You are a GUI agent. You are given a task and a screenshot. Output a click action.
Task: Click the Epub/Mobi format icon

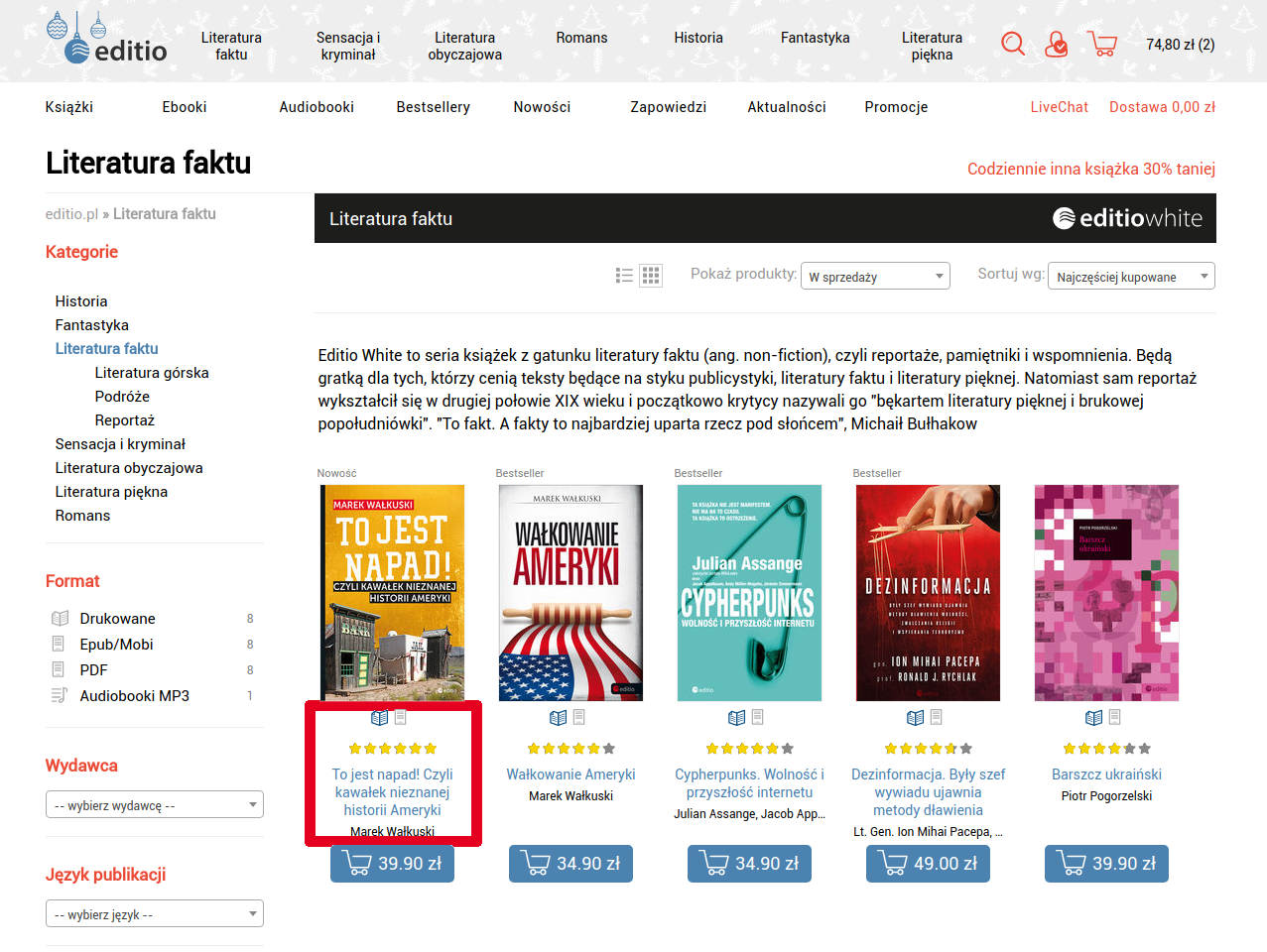pos(59,644)
